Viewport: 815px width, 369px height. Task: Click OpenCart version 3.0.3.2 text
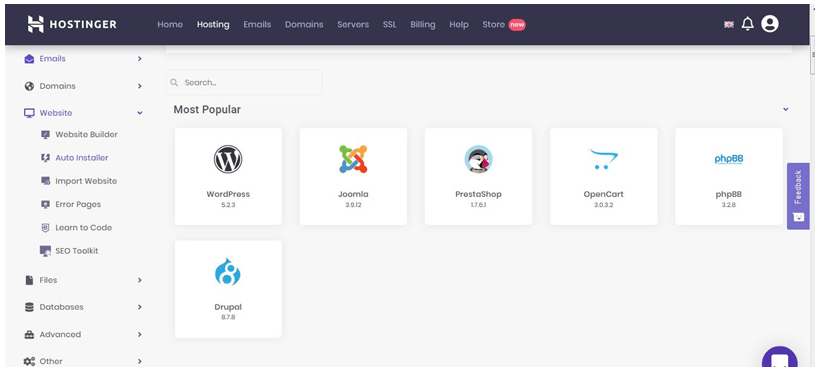603,205
